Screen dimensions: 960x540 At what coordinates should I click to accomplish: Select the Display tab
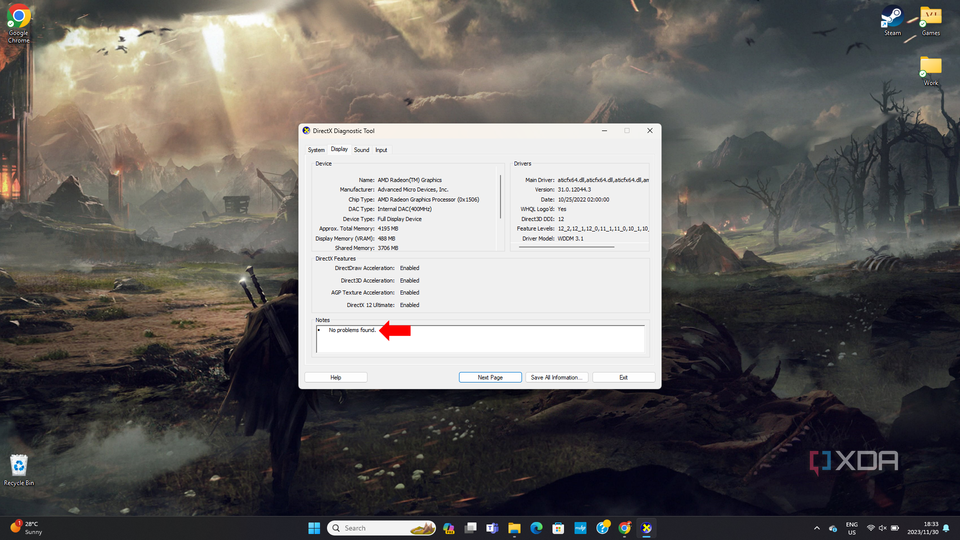339,149
